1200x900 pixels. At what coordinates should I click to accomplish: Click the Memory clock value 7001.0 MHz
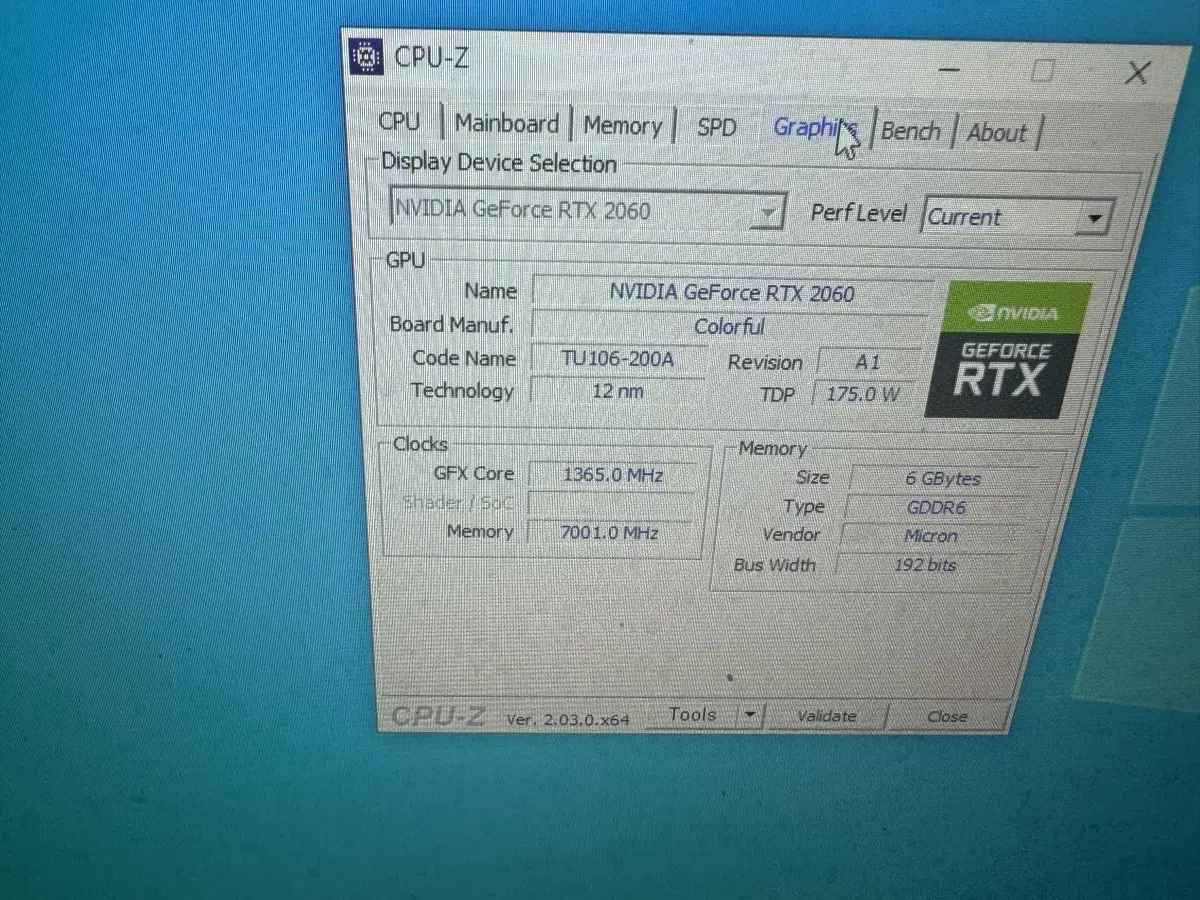(x=609, y=533)
